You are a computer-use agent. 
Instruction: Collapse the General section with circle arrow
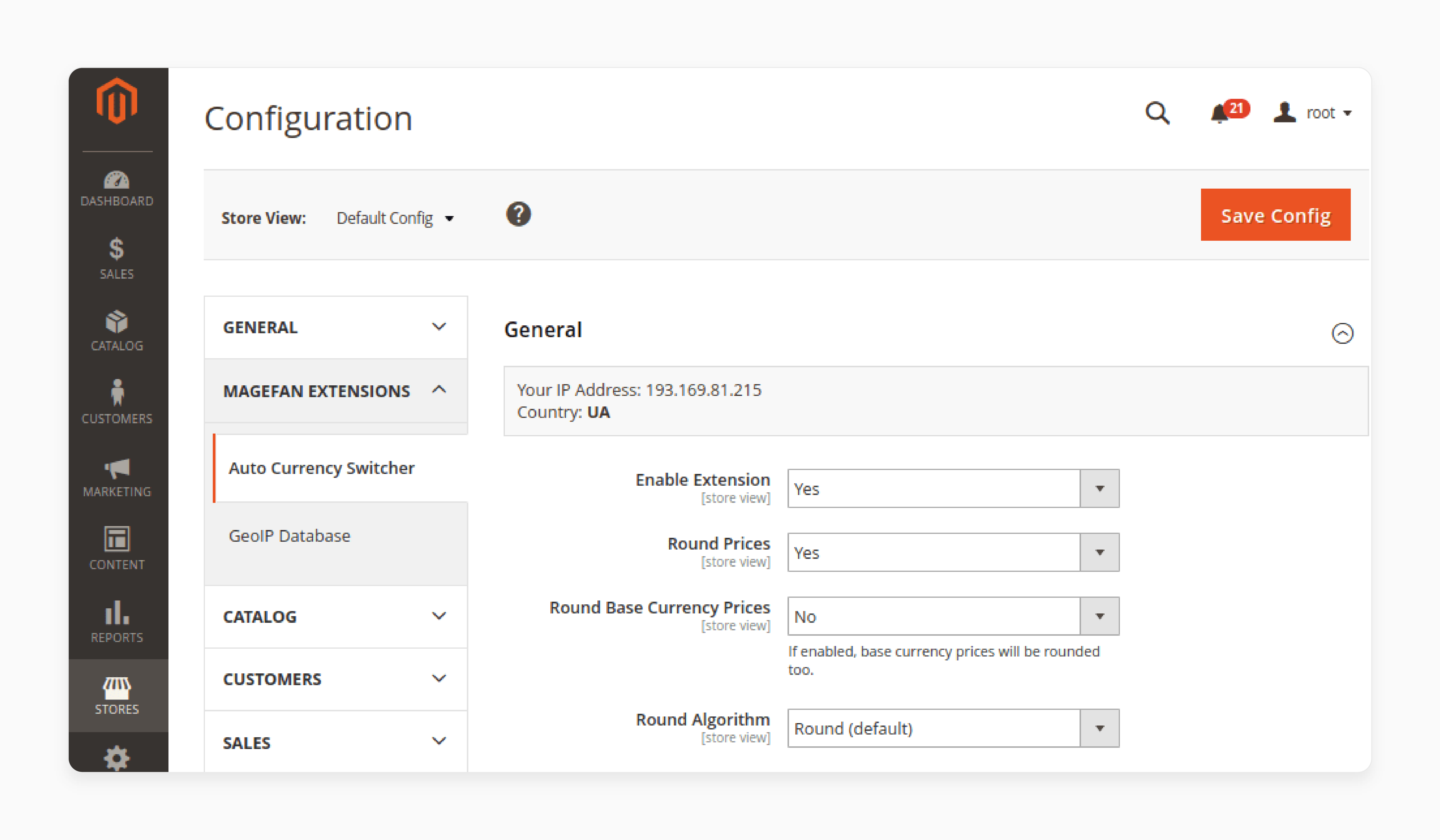point(1342,333)
